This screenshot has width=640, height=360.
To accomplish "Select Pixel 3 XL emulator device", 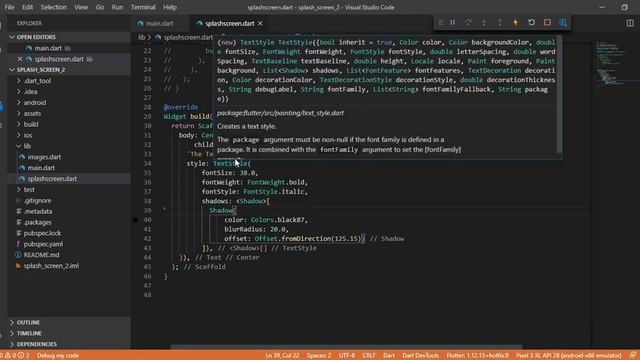I will (x=569, y=356).
